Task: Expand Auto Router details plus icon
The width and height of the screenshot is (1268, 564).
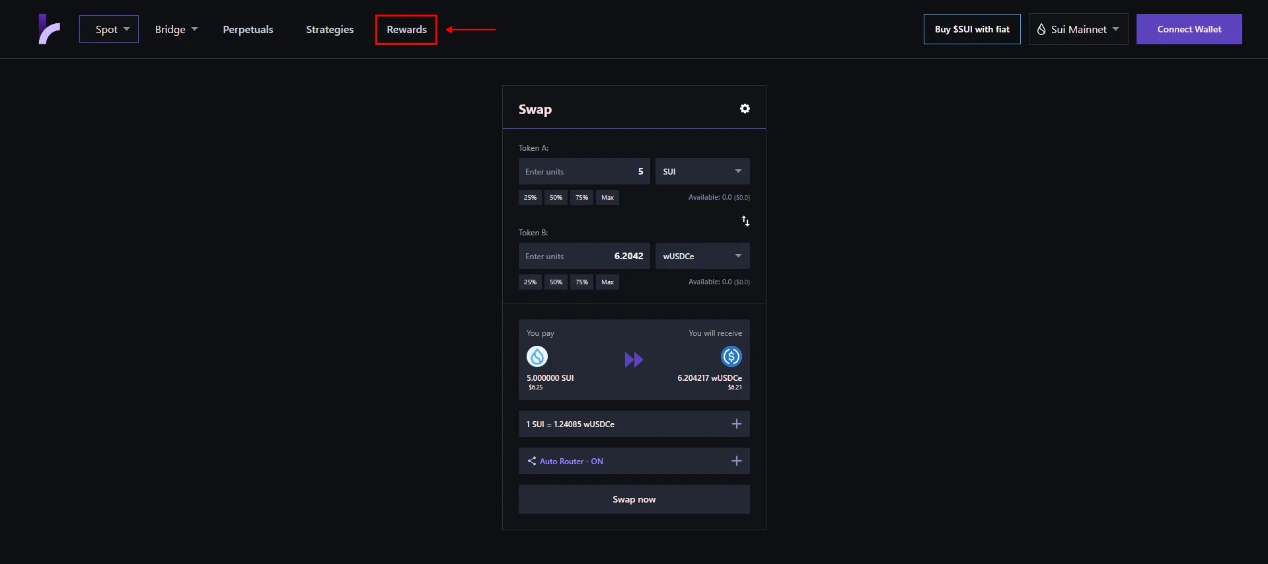Action: (737, 461)
